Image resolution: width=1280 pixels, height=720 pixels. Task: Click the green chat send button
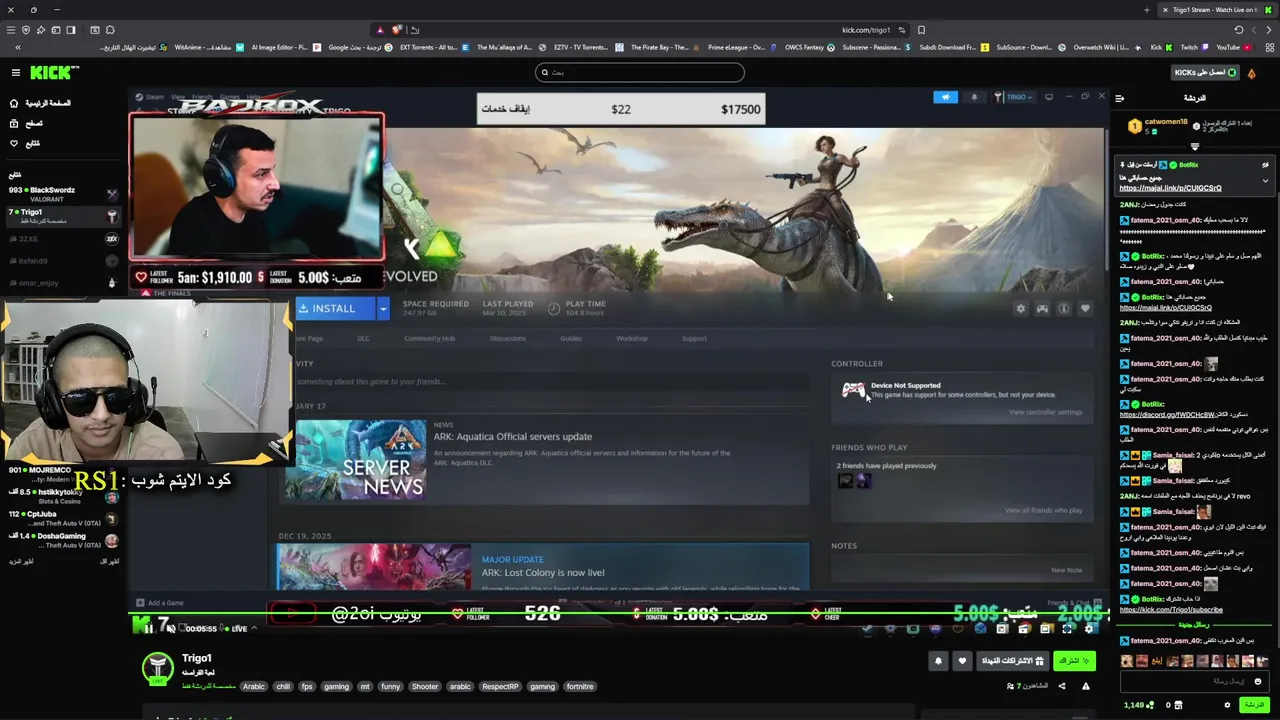click(x=1253, y=705)
